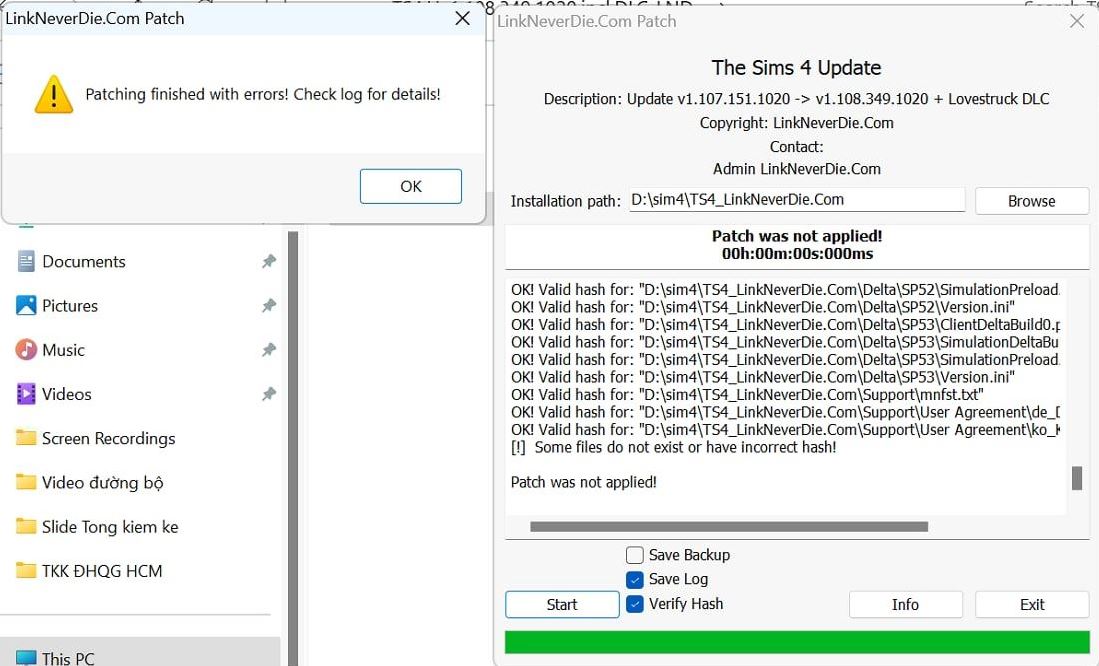Click OK on the patching error dialog
The width and height of the screenshot is (1099, 666).
(410, 186)
